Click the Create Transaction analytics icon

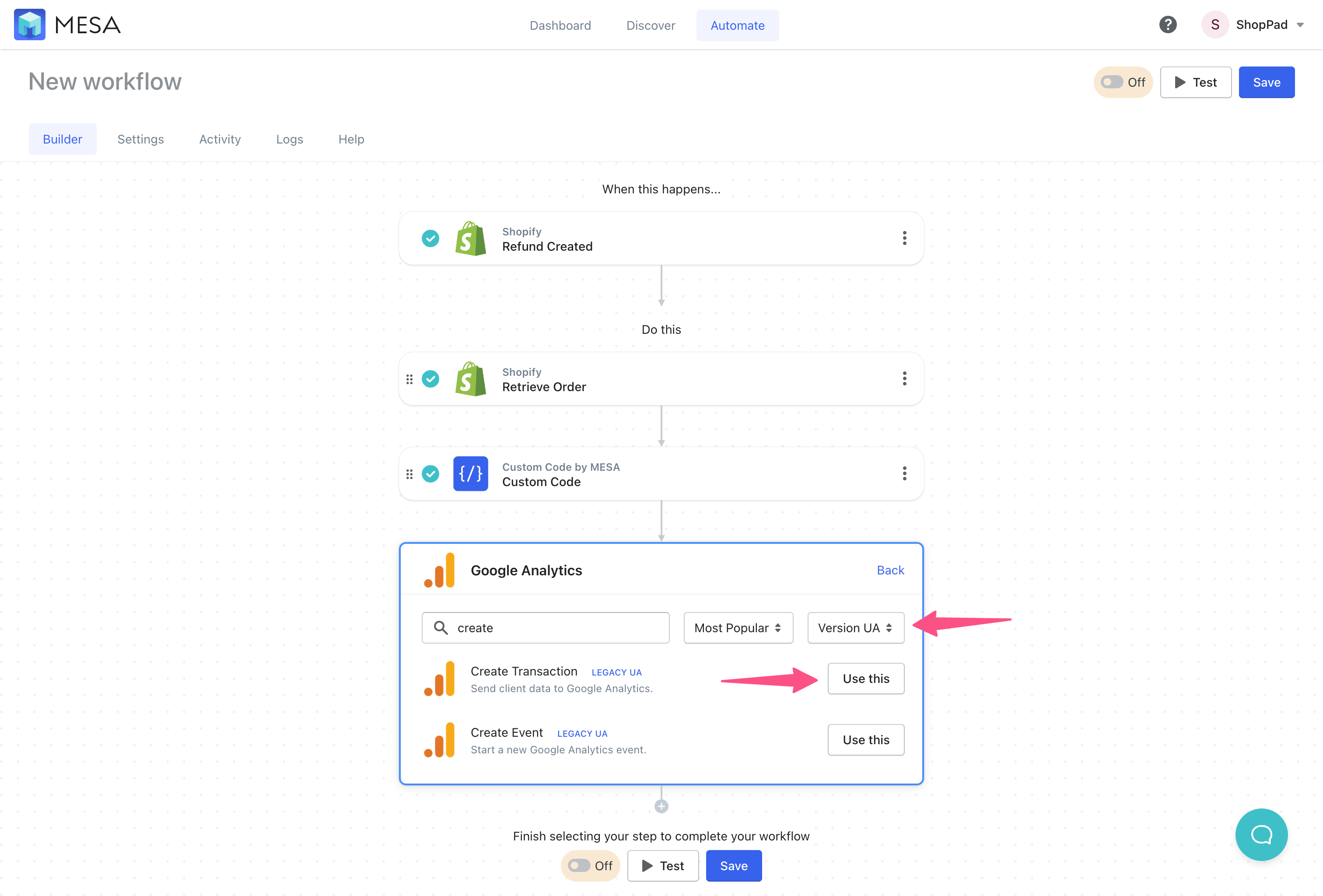439,679
